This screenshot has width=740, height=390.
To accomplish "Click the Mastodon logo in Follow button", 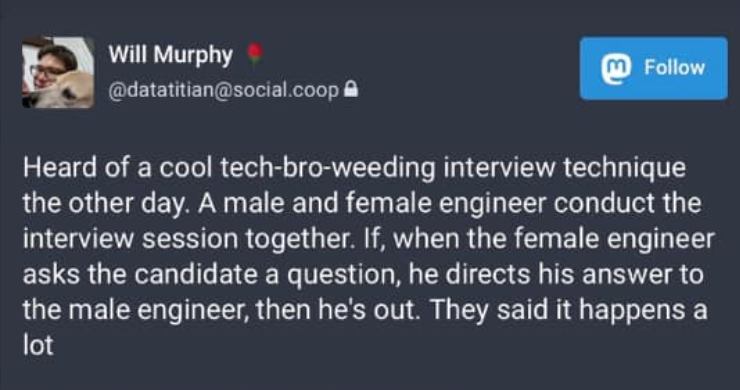I will (x=615, y=68).
